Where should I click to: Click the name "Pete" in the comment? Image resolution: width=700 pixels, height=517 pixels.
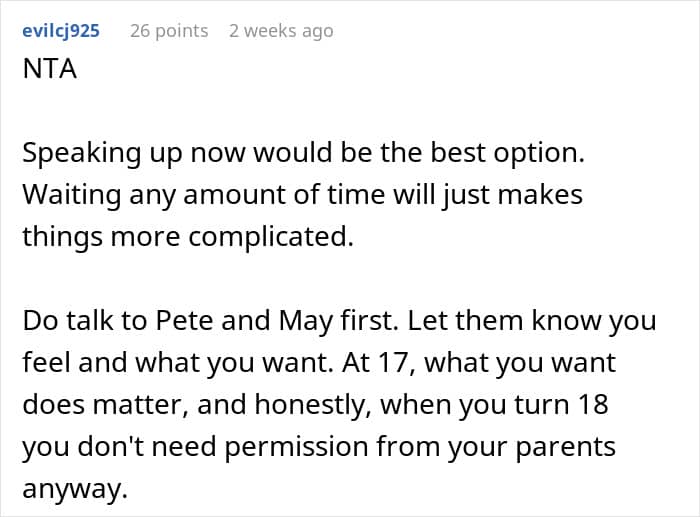click(x=182, y=322)
